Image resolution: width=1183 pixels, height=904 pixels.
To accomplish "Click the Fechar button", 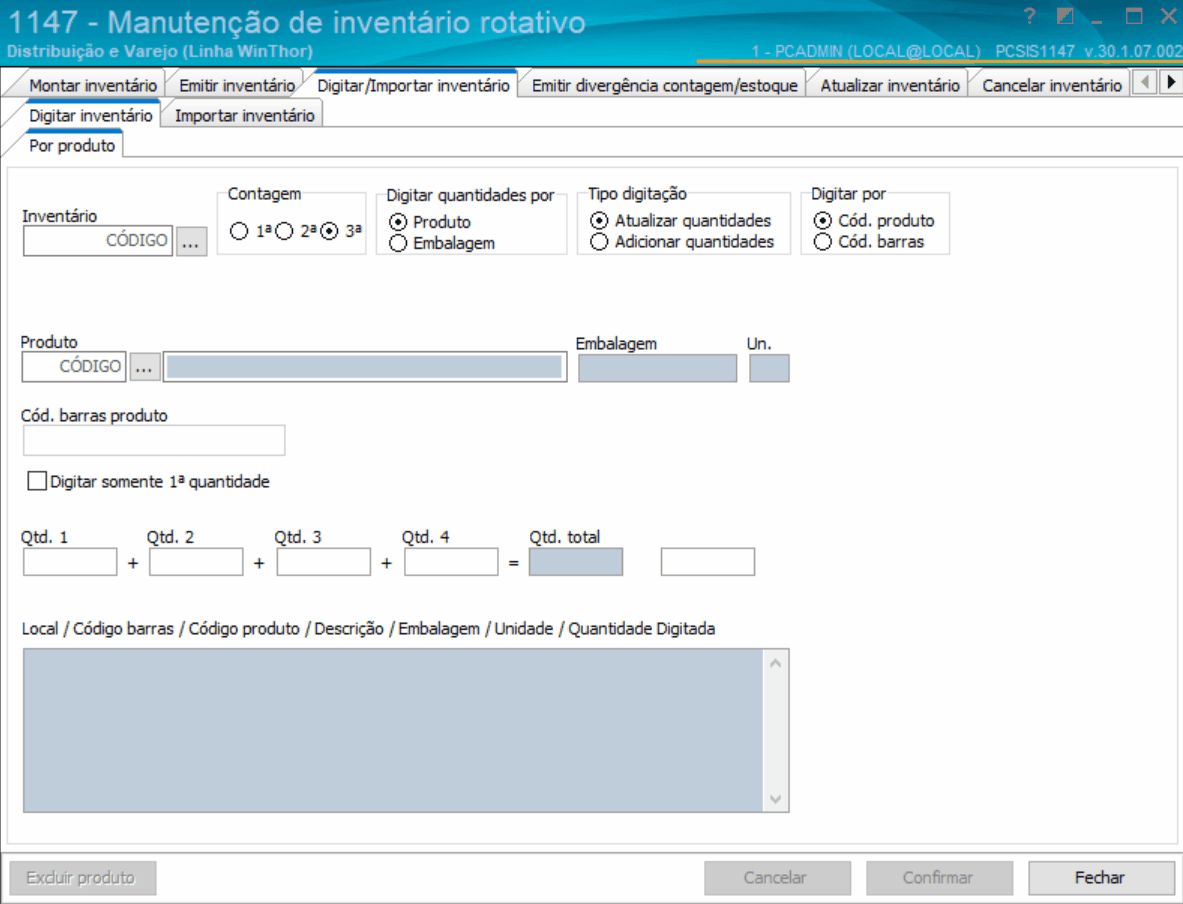I will [1101, 878].
